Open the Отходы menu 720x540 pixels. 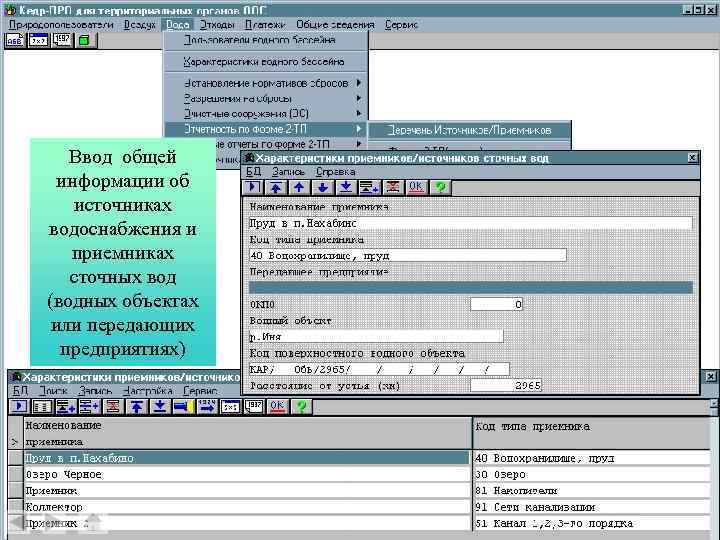pyautogui.click(x=217, y=25)
